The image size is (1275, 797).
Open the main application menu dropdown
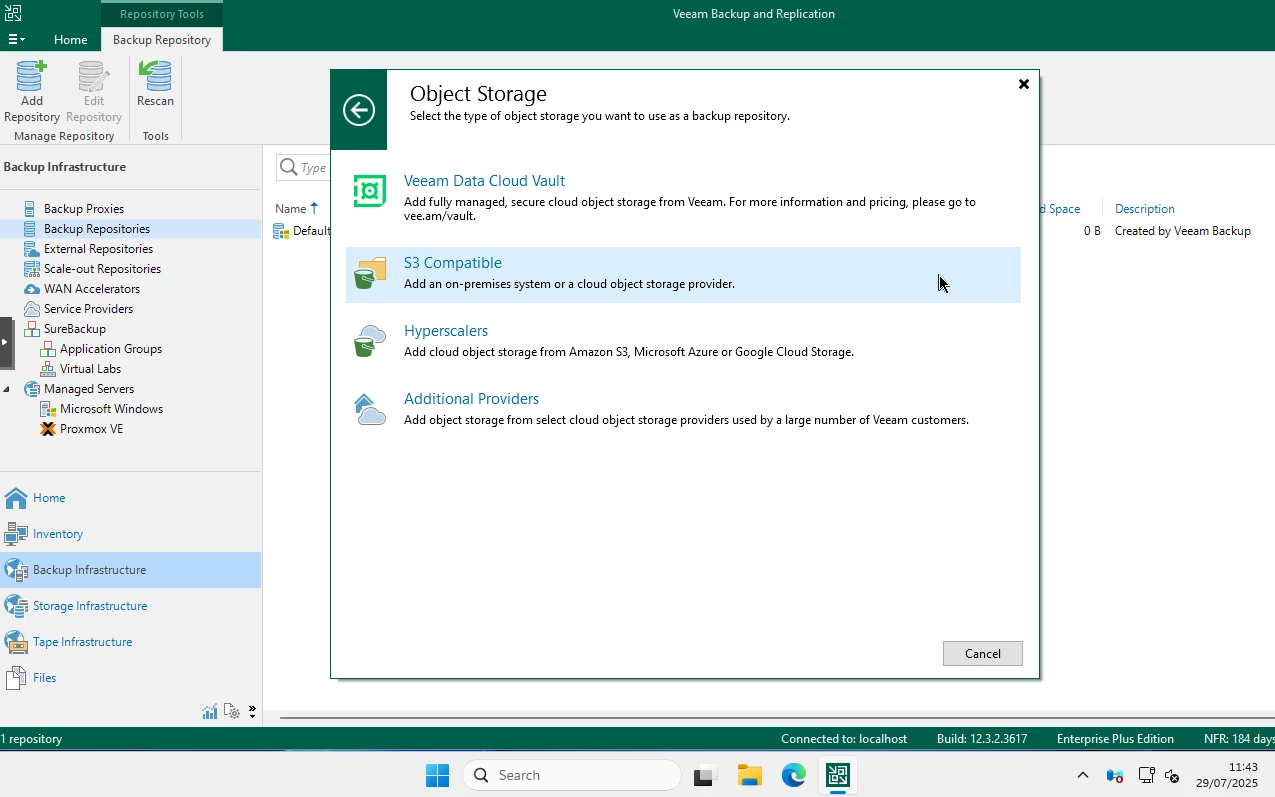pos(17,39)
